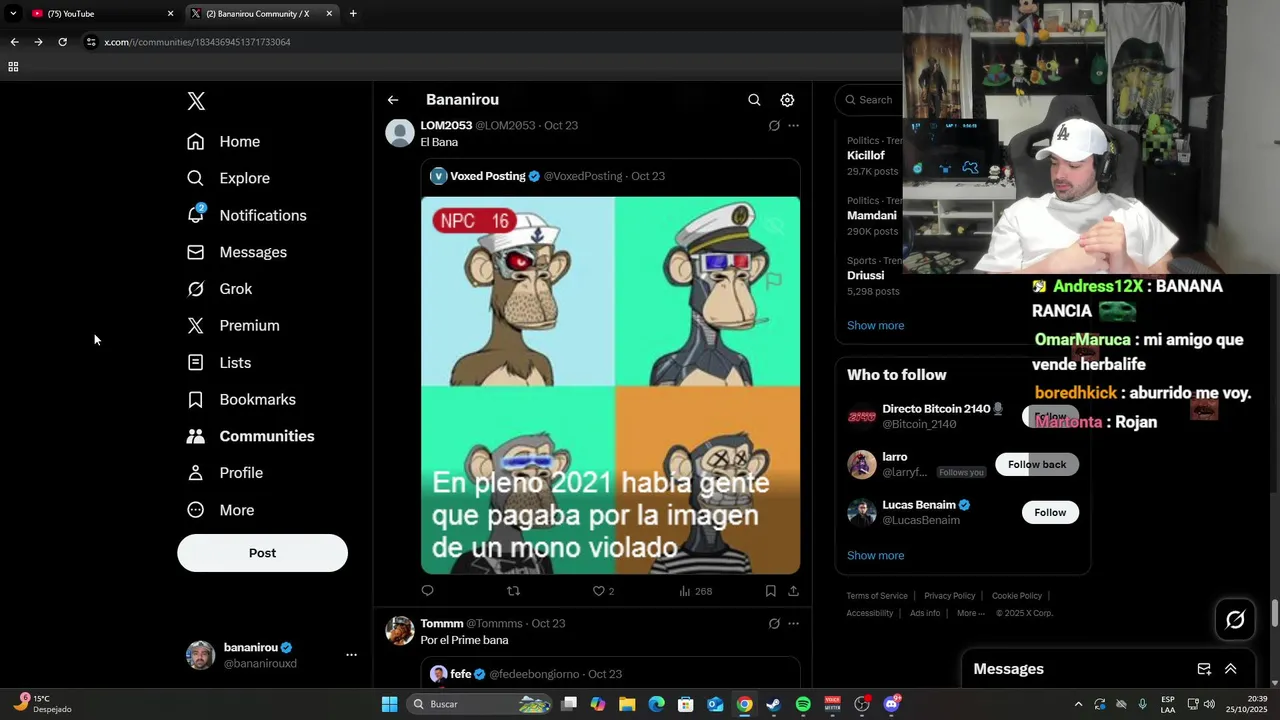This screenshot has height=720, width=1280.
Task: Reload the page
Action: pyautogui.click(x=62, y=42)
